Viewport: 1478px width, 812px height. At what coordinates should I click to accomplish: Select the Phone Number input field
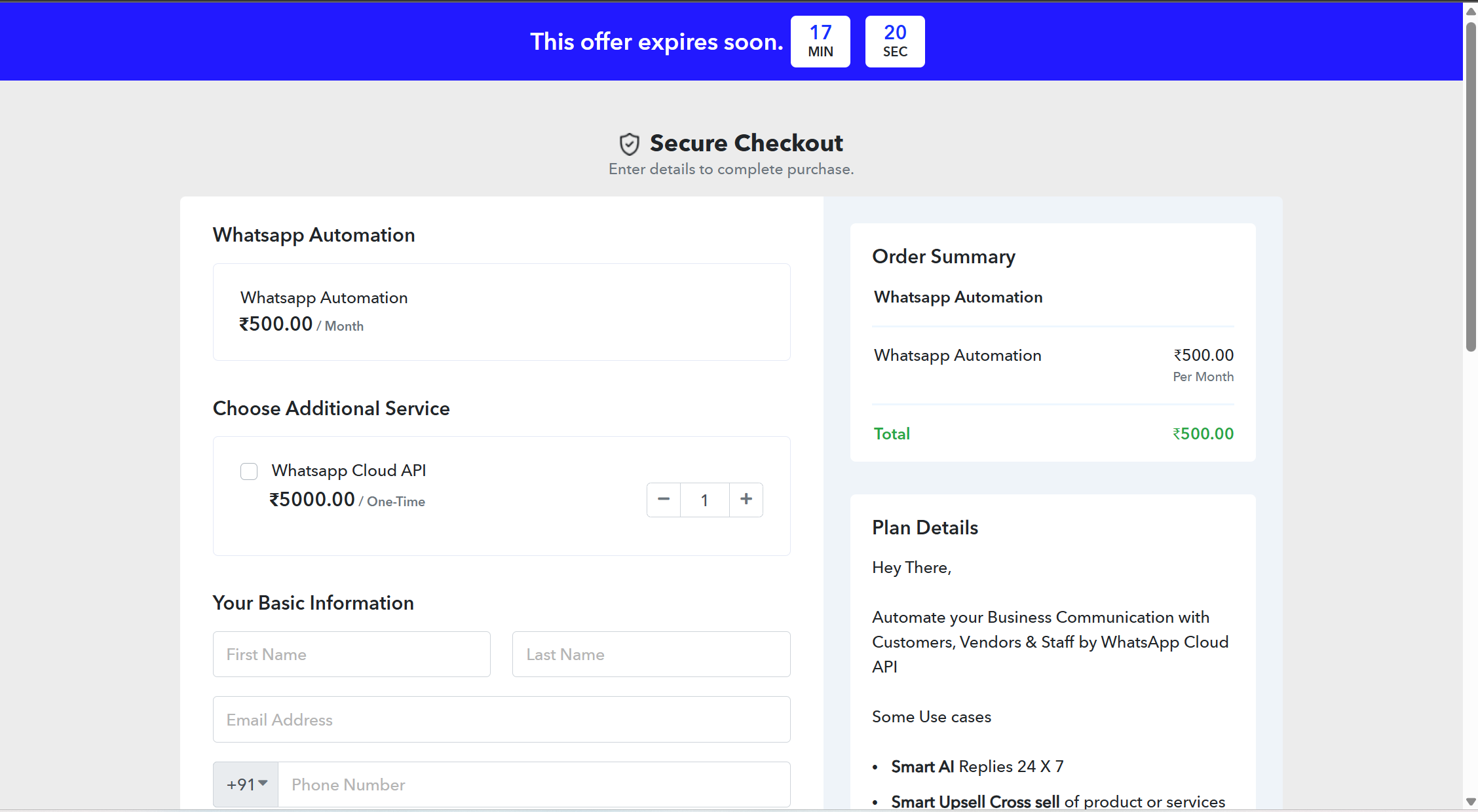tap(534, 784)
